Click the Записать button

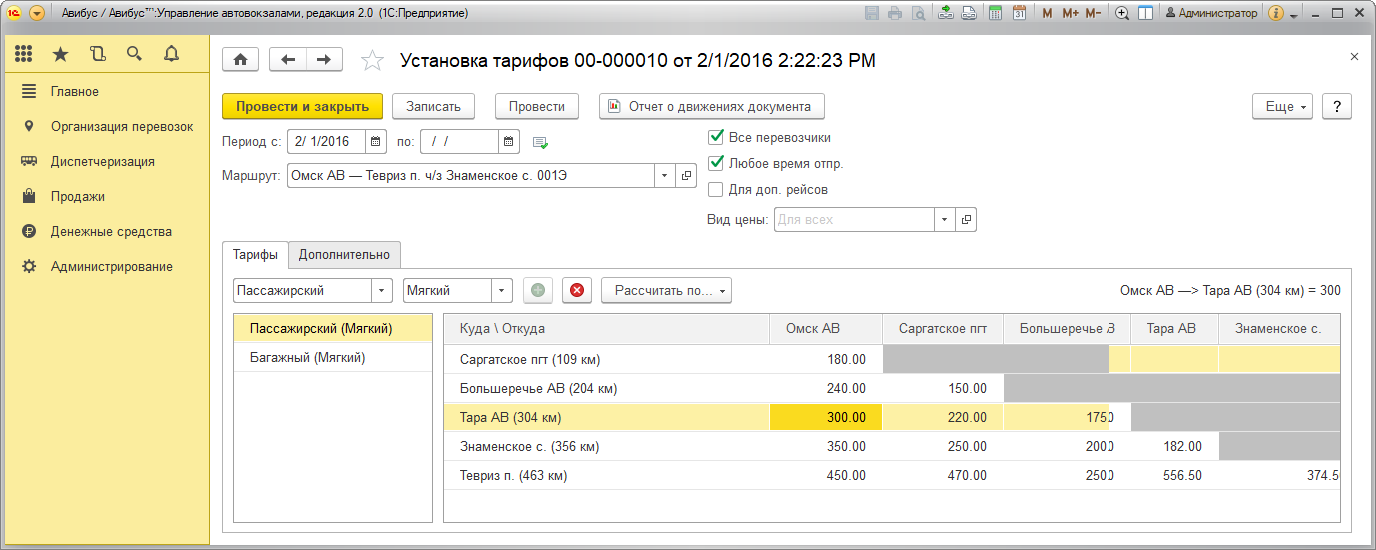[x=432, y=106]
